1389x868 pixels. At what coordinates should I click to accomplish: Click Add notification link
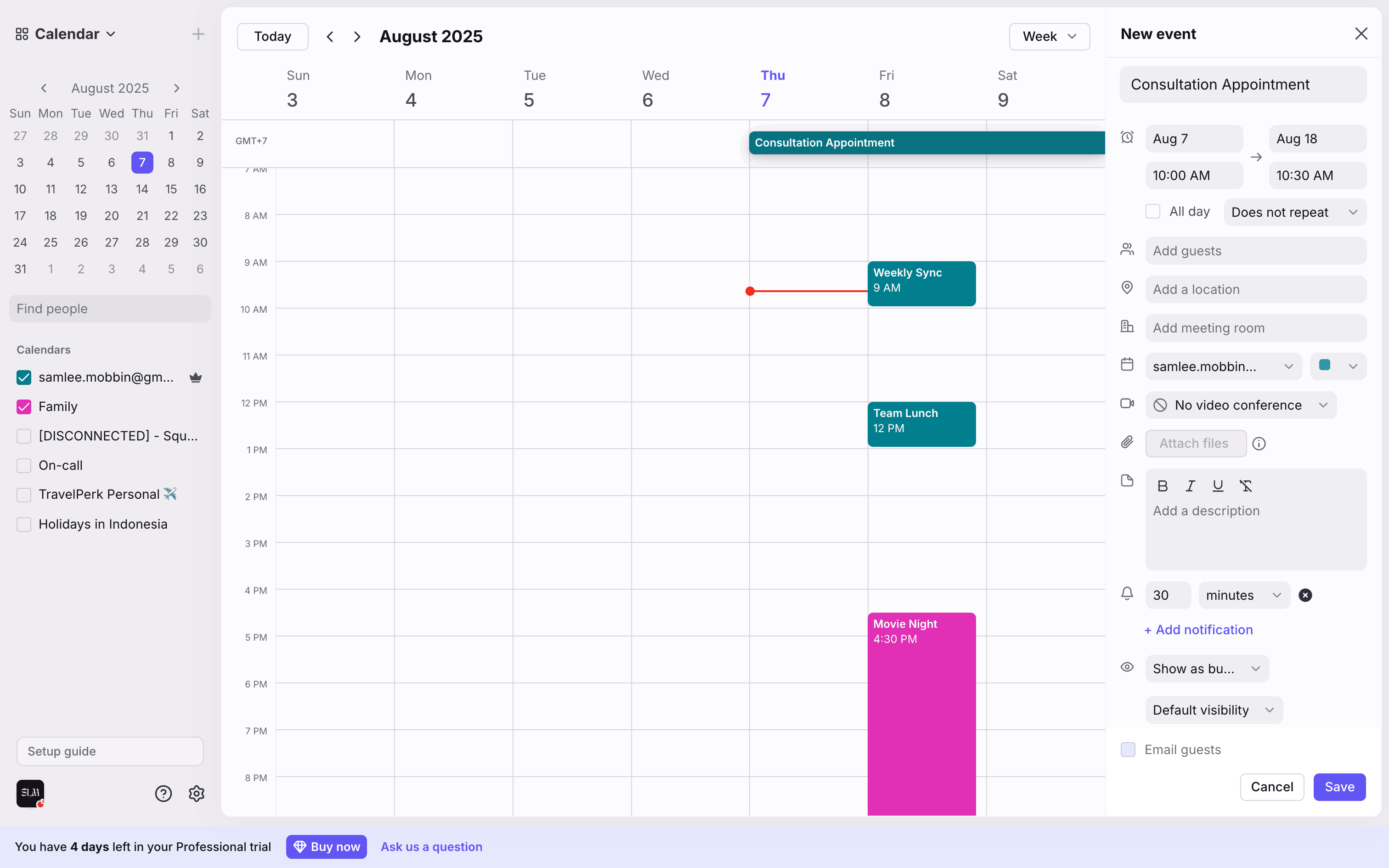[x=1198, y=630]
